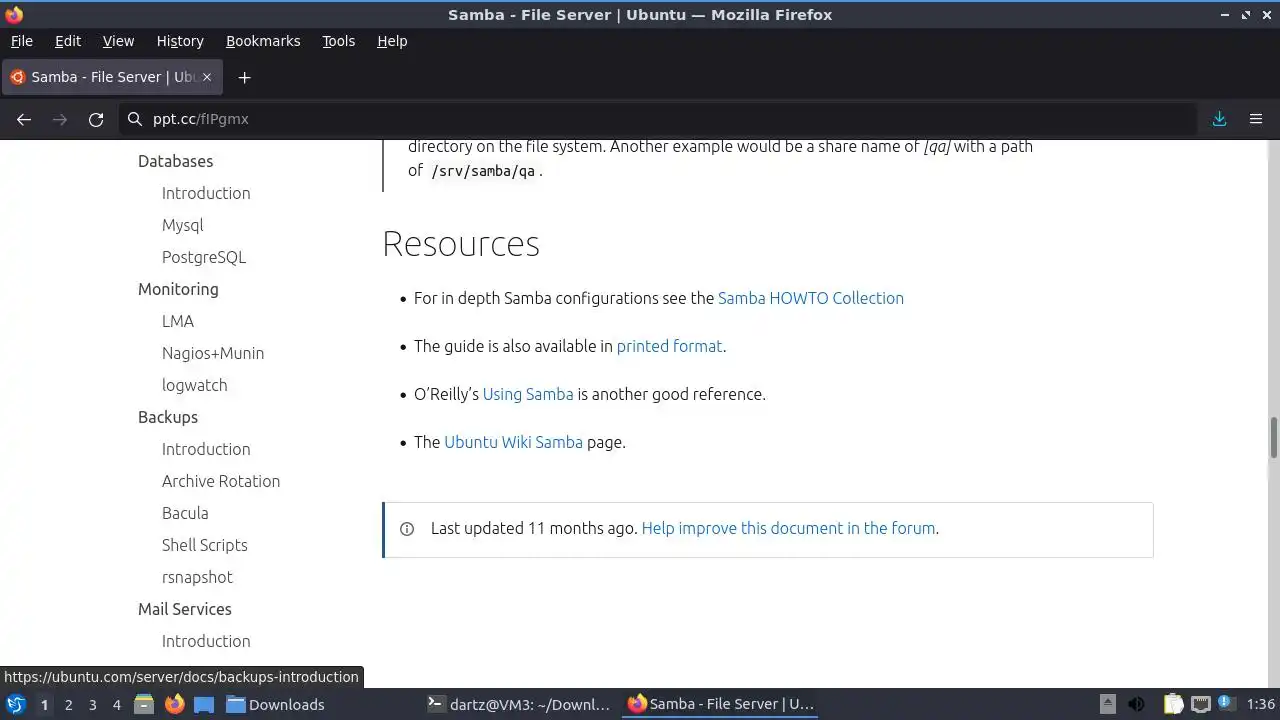Click the address bar URL field
Image resolution: width=1280 pixels, height=720 pixels.
pos(658,119)
